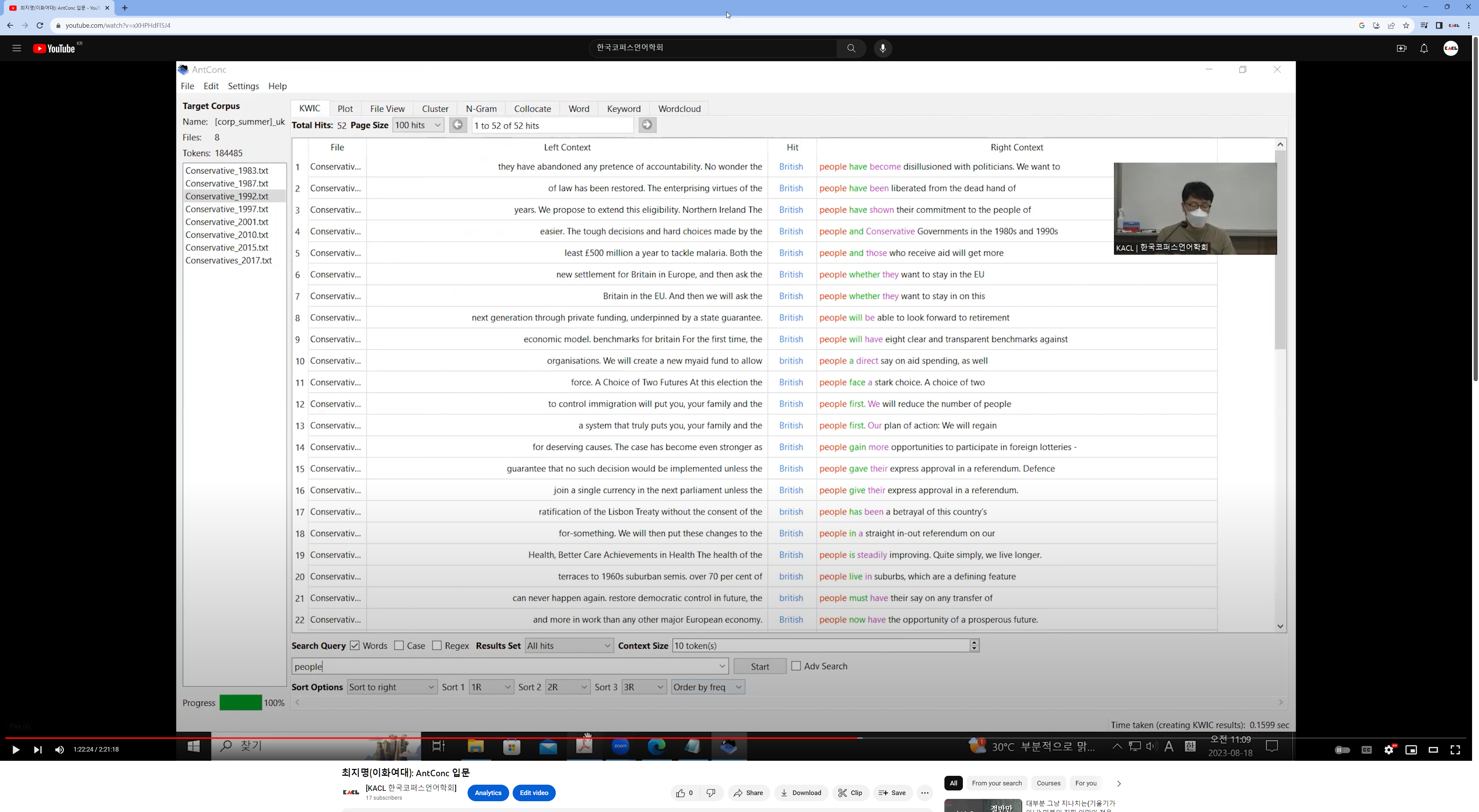Save the video to a playlist
This screenshot has height=812, width=1479.
[892, 792]
